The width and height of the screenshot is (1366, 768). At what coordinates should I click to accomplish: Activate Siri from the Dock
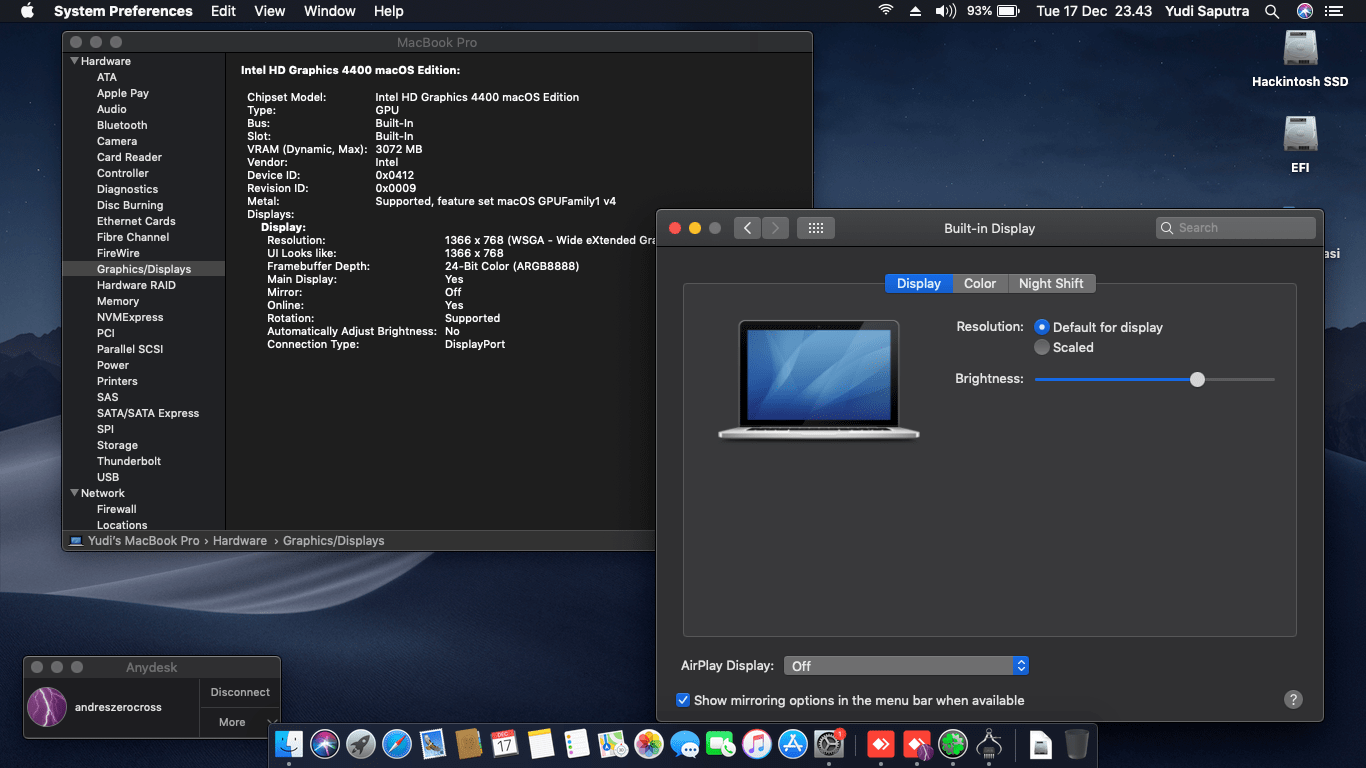coord(326,744)
